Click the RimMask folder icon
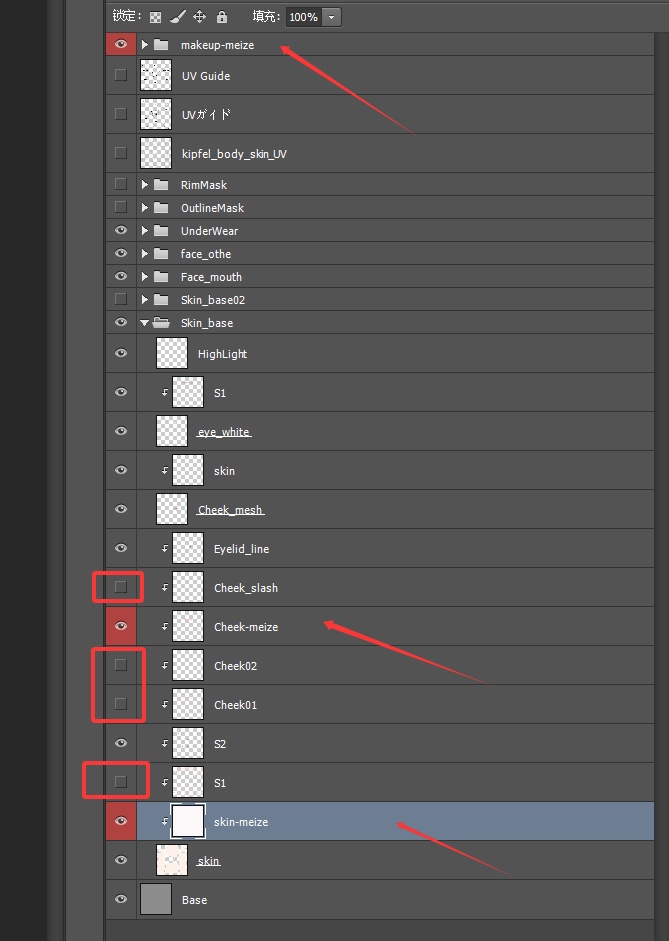The height and width of the screenshot is (941, 669). click(x=161, y=185)
